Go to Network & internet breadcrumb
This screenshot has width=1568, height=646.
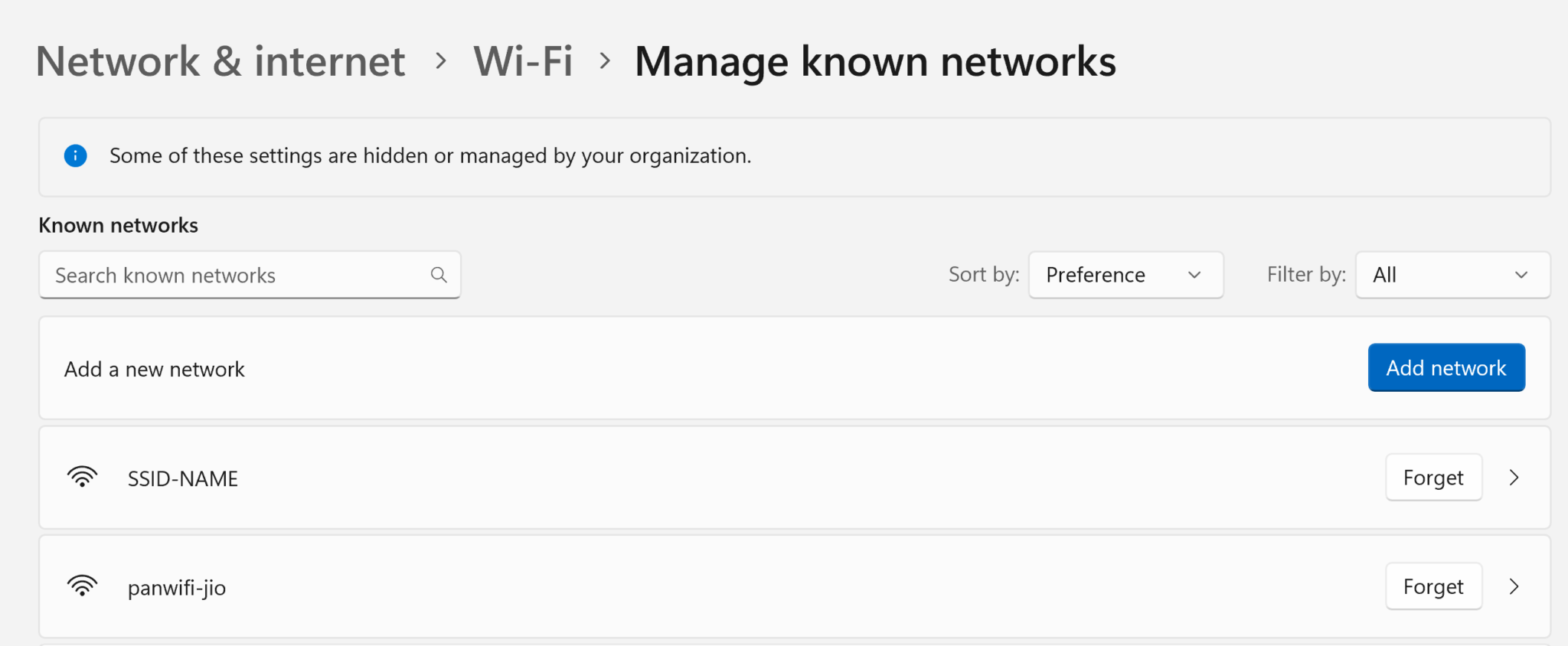(220, 61)
